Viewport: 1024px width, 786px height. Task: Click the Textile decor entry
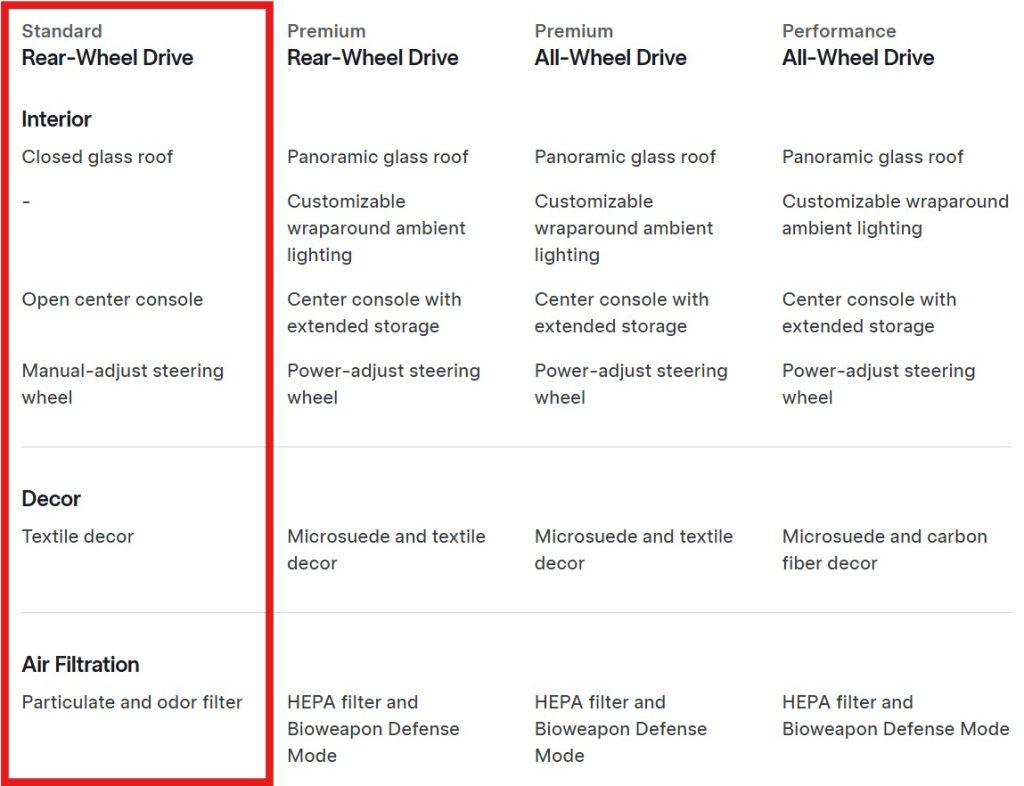(77, 537)
